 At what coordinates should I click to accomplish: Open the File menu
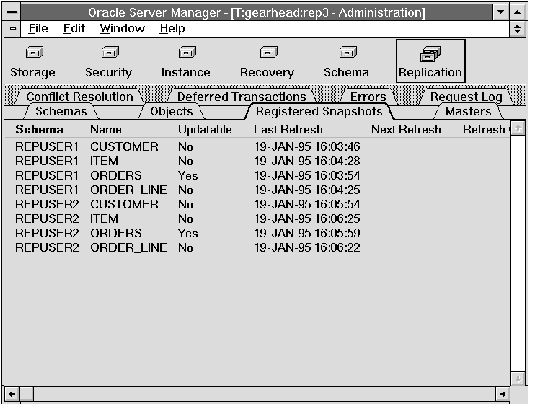[x=38, y=29]
